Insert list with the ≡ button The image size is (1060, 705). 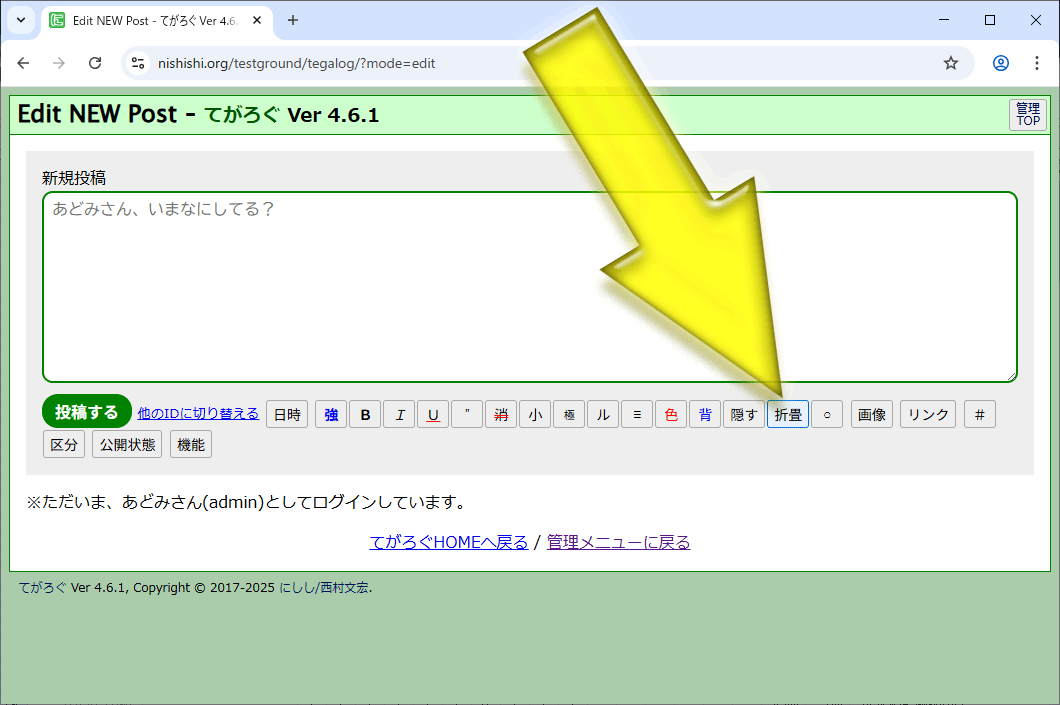[637, 414]
